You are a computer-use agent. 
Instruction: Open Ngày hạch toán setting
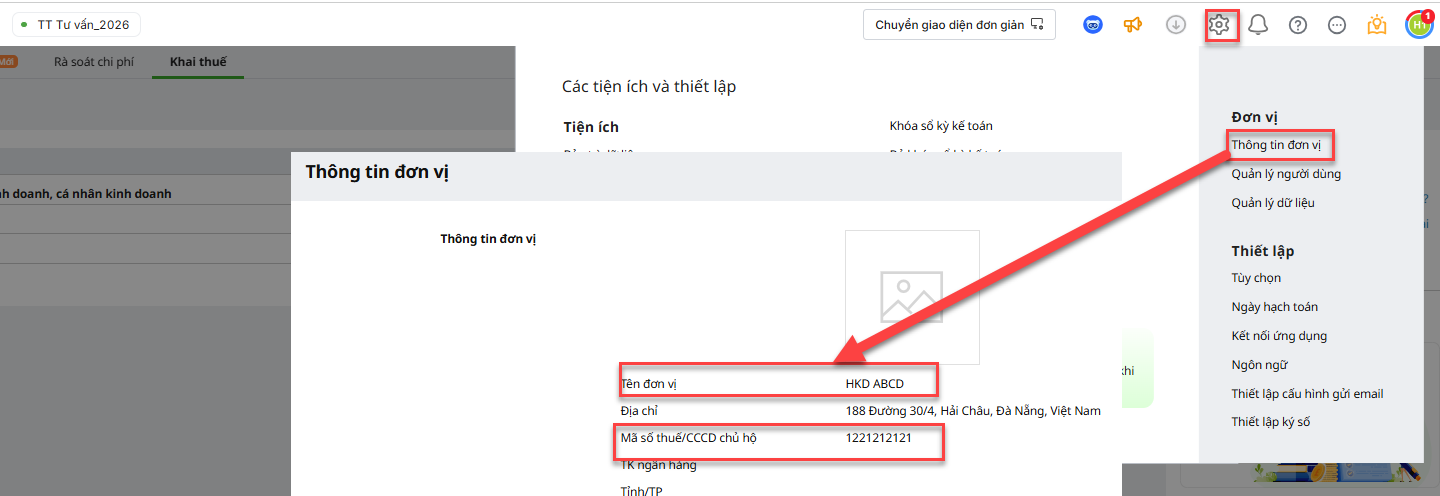pyautogui.click(x=1274, y=307)
